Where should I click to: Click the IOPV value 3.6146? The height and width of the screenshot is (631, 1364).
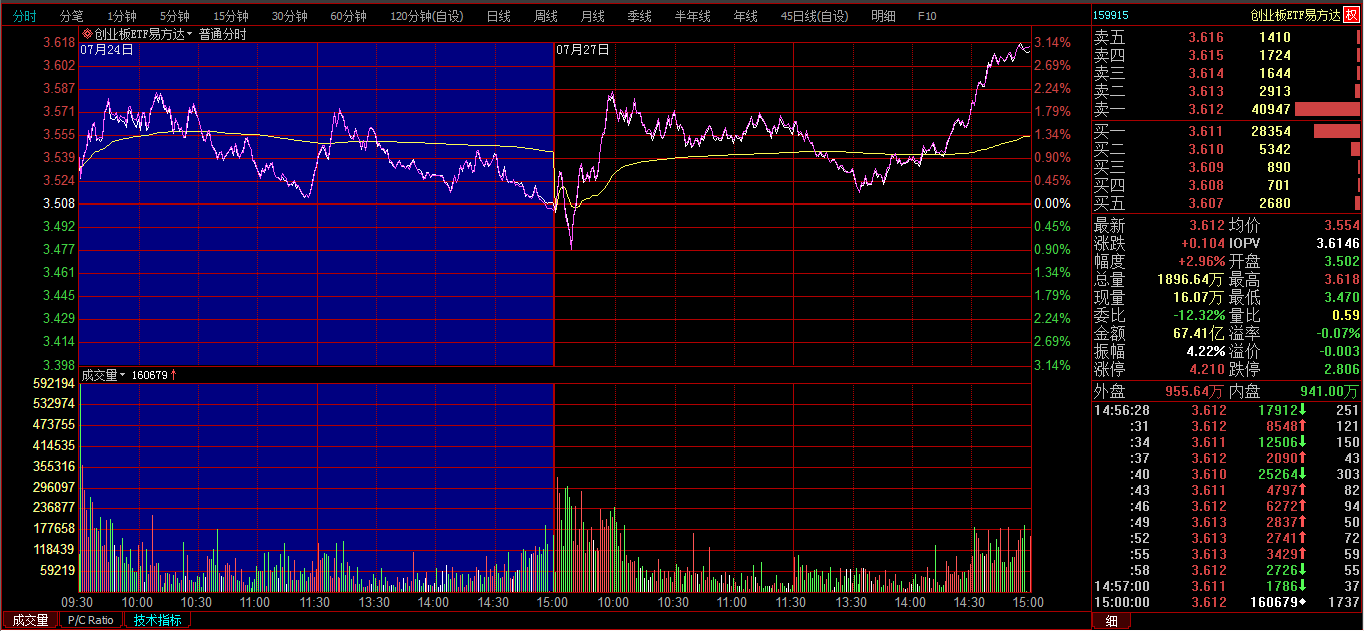pos(1336,244)
